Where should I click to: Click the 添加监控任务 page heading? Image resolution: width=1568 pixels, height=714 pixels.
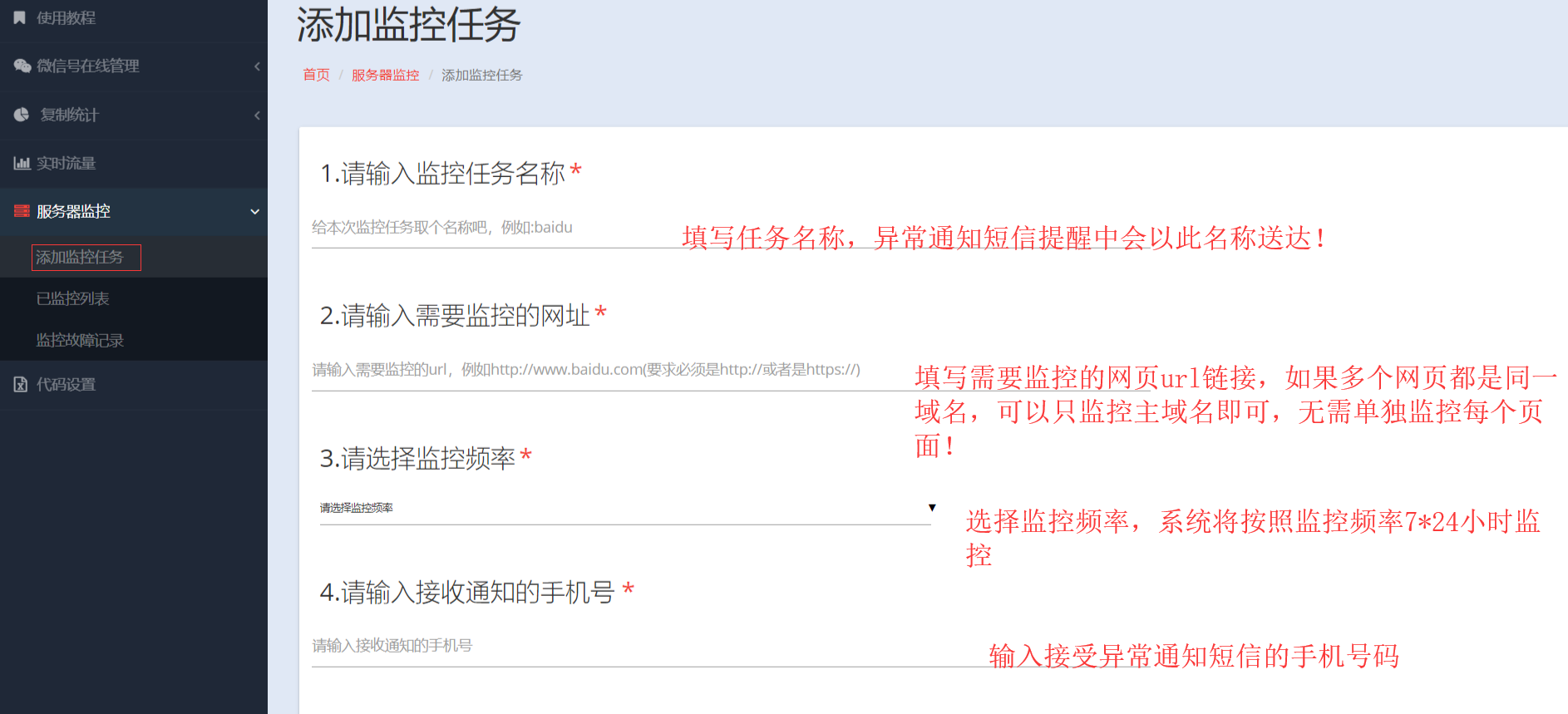(x=408, y=25)
